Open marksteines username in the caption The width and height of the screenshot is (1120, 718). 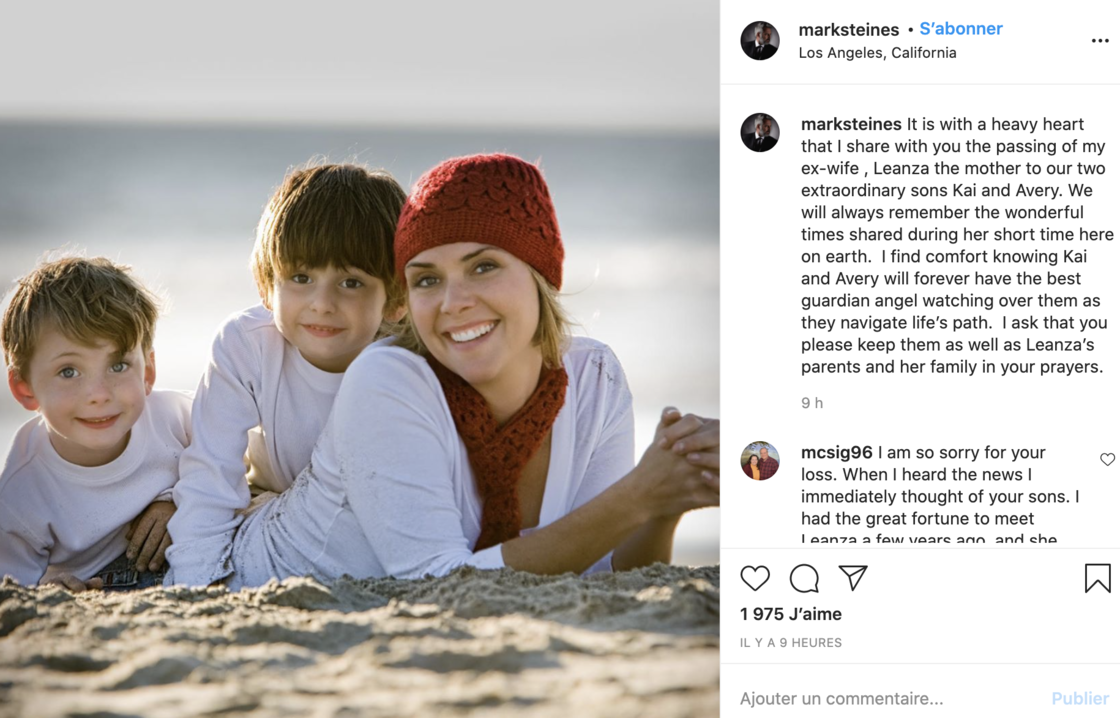click(x=851, y=124)
